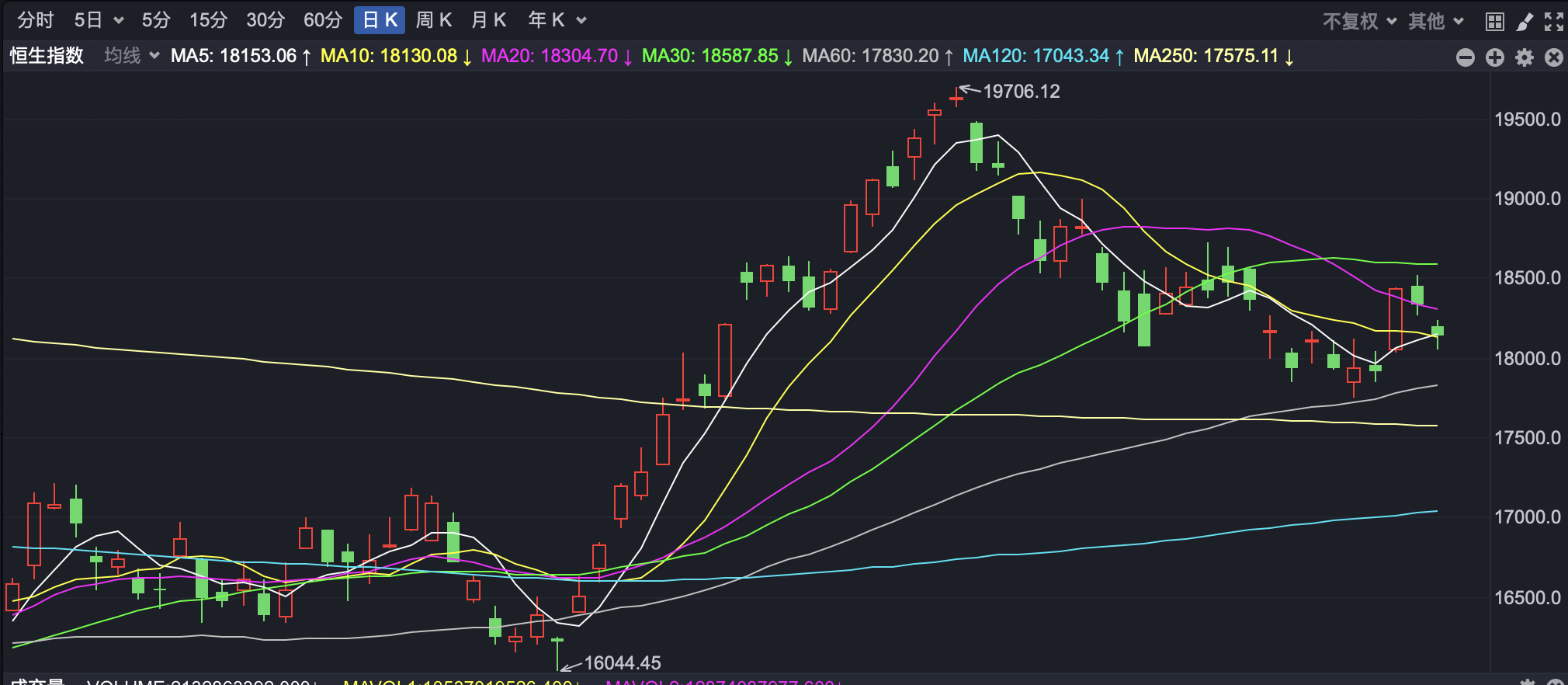Viewport: 1568px width, 685px height.
Task: Click the 18500.0 price axis label
Action: [1528, 278]
